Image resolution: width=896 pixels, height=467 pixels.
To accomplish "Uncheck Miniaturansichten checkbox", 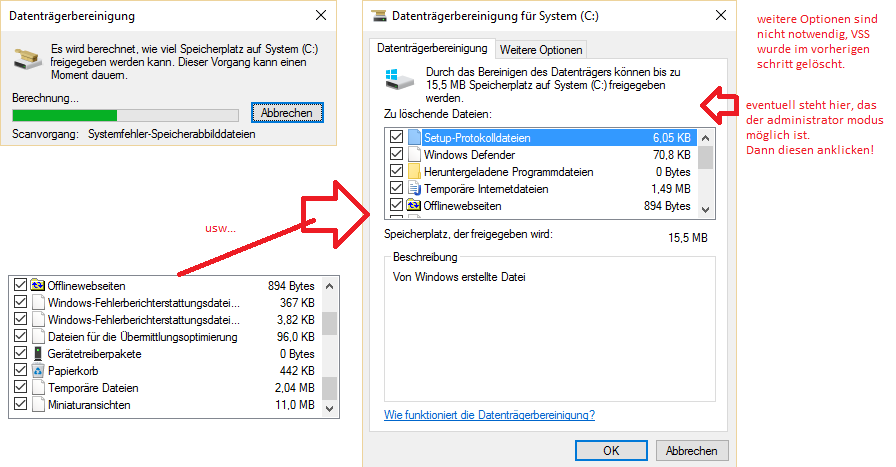I will click(21, 404).
